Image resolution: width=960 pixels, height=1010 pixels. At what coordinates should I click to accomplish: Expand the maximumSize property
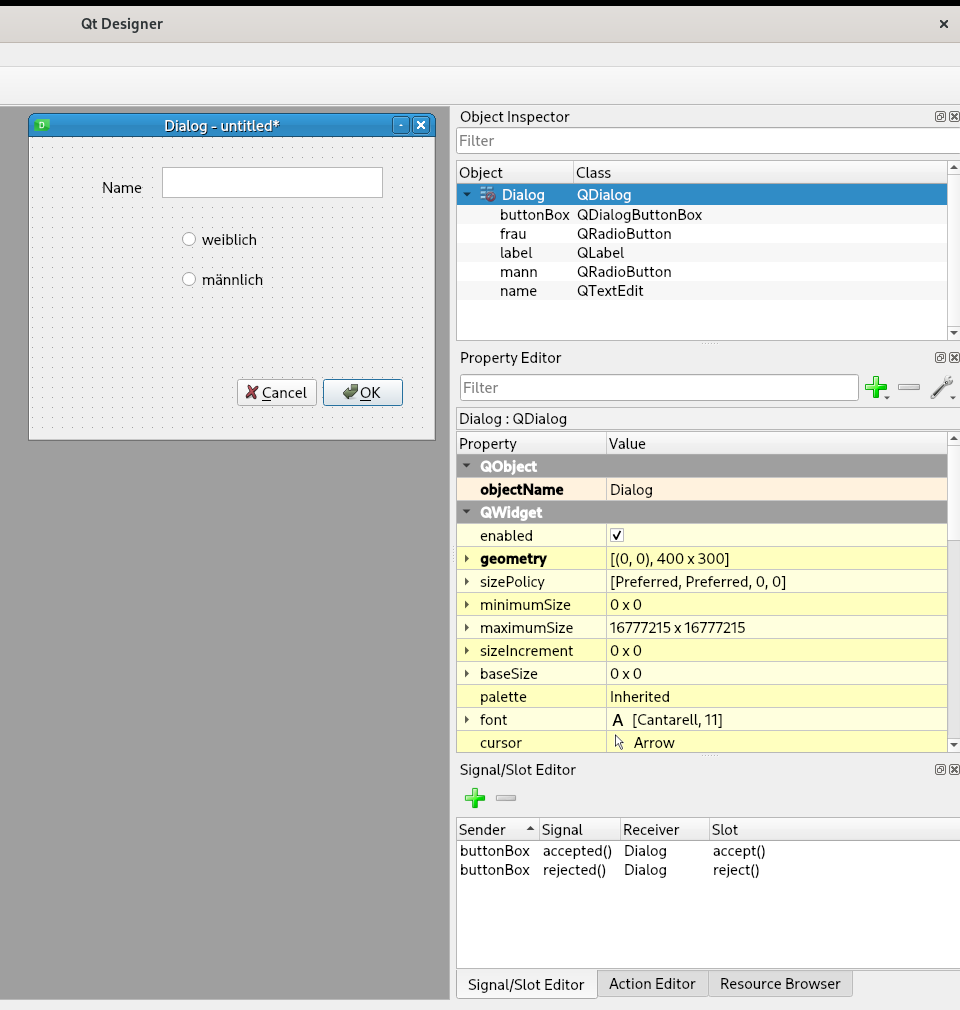[467, 627]
